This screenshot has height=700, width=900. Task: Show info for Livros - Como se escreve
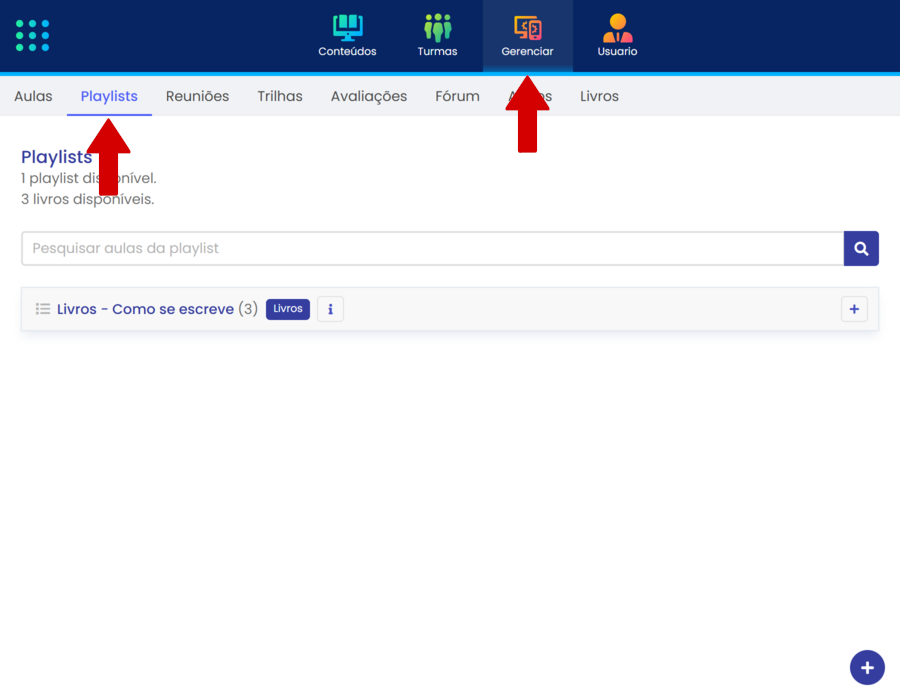tap(330, 309)
